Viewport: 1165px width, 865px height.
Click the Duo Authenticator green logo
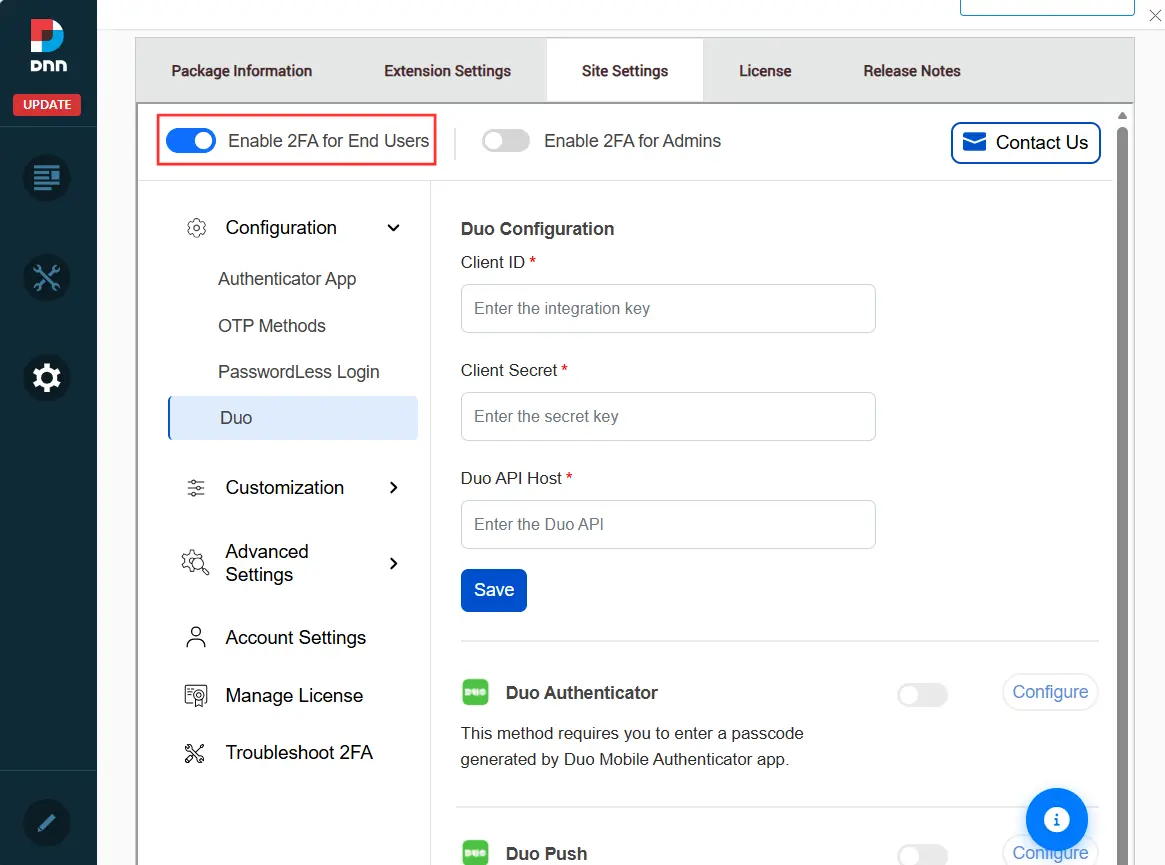pos(476,693)
